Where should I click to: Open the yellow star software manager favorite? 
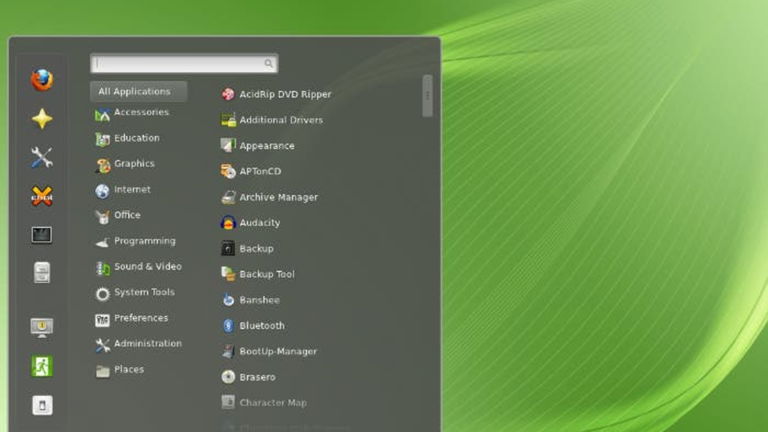pyautogui.click(x=42, y=119)
